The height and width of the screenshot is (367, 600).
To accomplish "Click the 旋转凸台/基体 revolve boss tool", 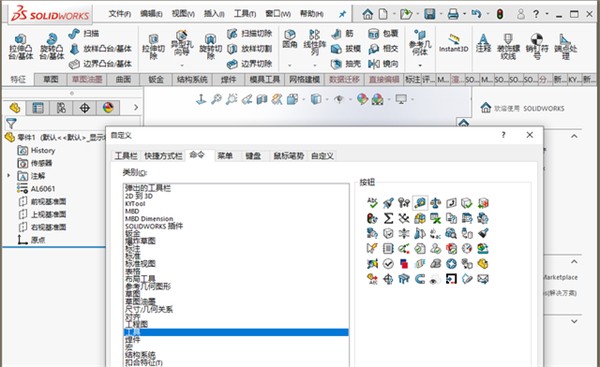I will (52, 47).
